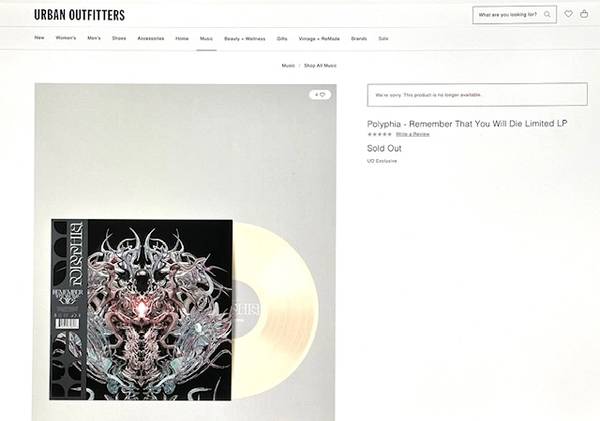Open the wishlist heart icon in header

click(x=568, y=14)
